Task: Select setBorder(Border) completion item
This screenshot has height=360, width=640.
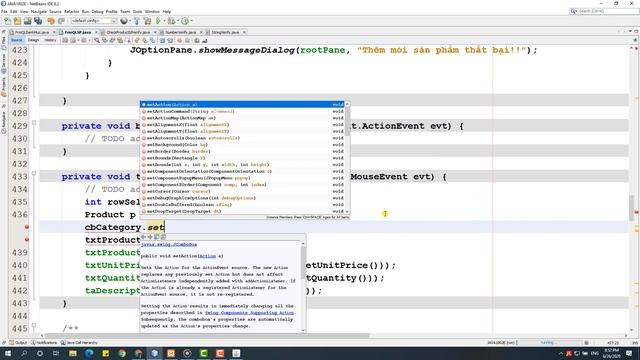Action: [243, 151]
